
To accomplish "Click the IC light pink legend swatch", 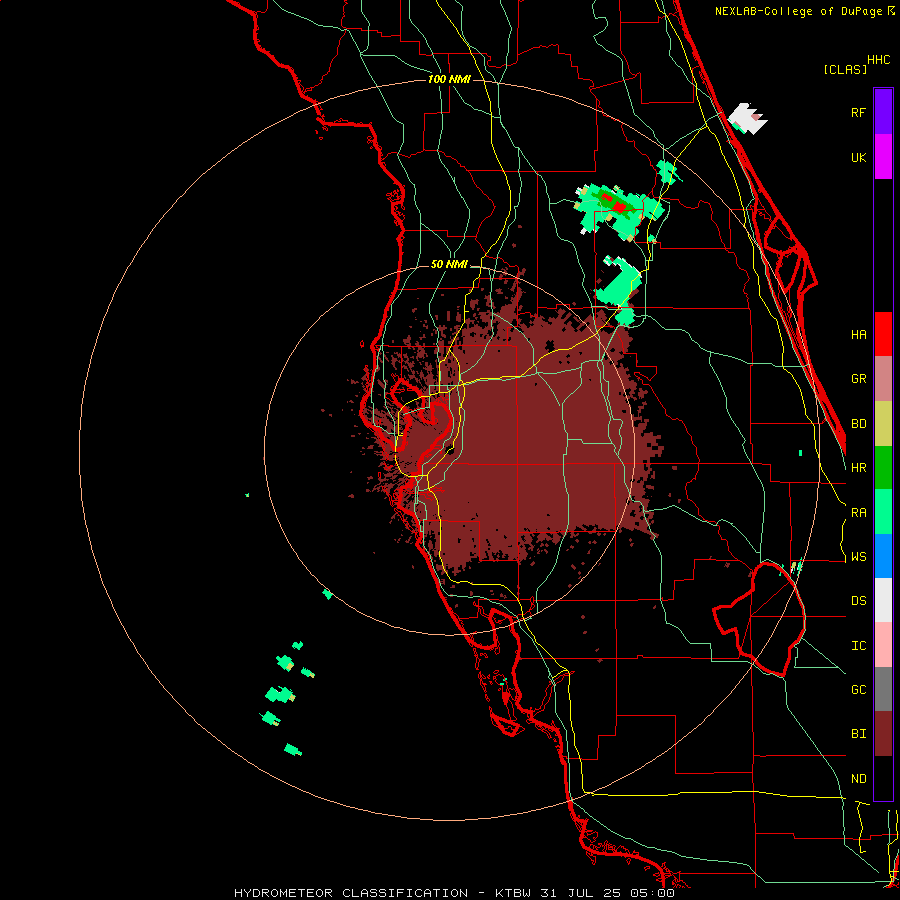I will click(883, 645).
